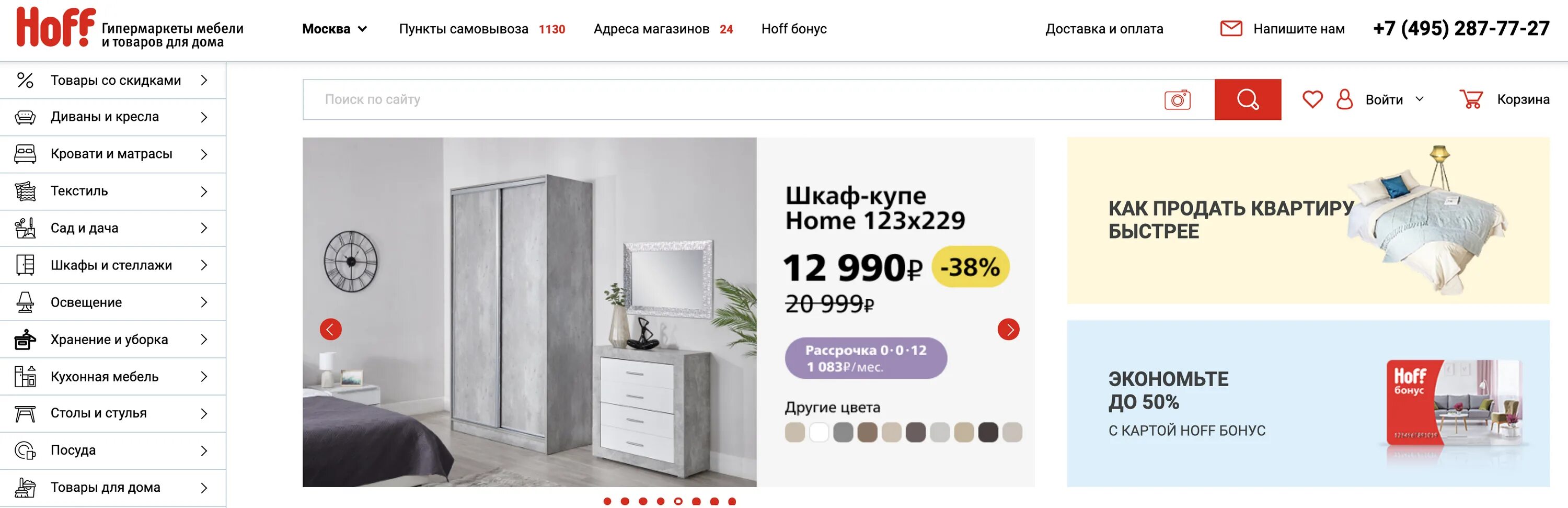Select the last carousel pagination dot
The width and height of the screenshot is (1568, 508).
(x=732, y=501)
